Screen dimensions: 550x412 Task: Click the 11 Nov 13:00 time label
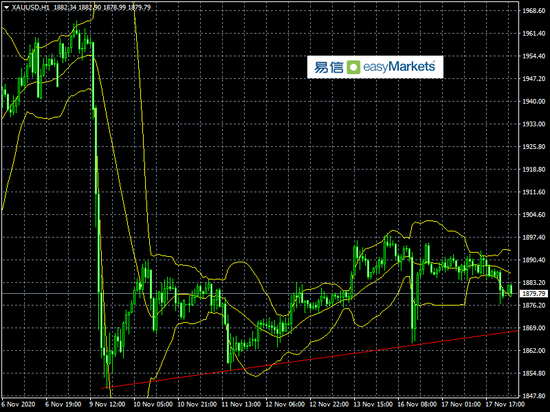point(241,404)
